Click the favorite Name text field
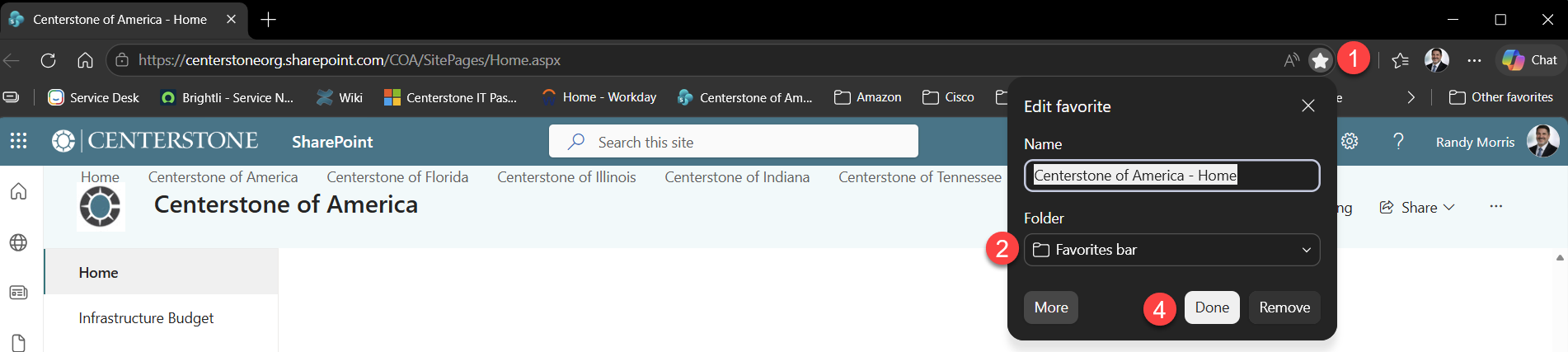Screen dimensions: 1568x352 click(1171, 176)
